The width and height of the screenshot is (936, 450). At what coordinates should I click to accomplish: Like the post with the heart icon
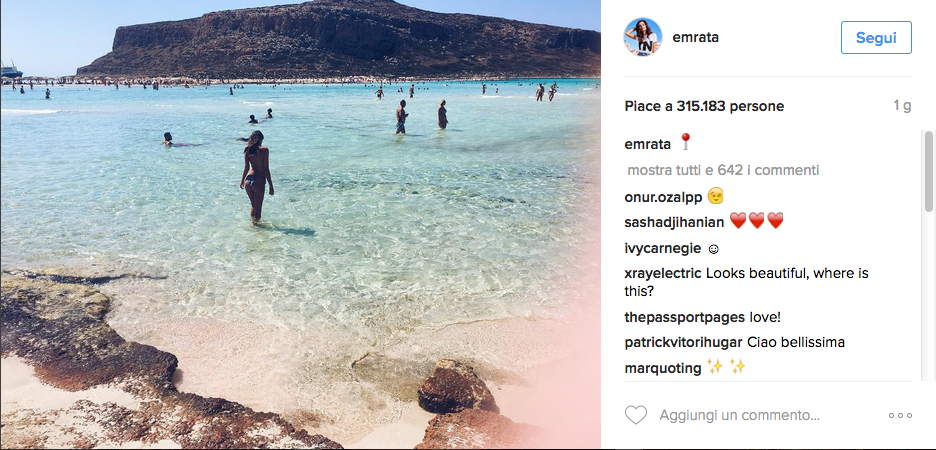[635, 415]
